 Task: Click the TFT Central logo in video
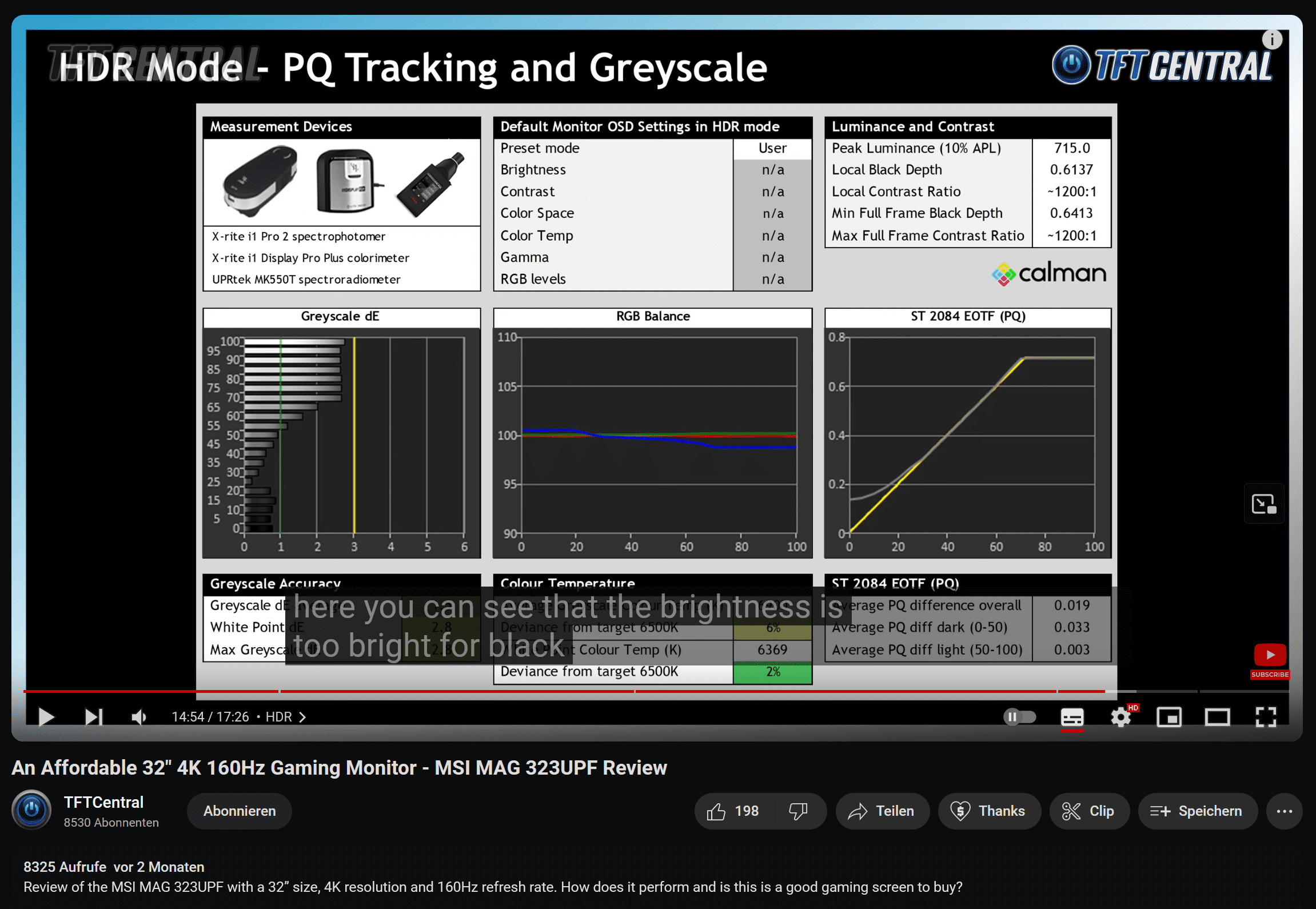(x=1163, y=65)
